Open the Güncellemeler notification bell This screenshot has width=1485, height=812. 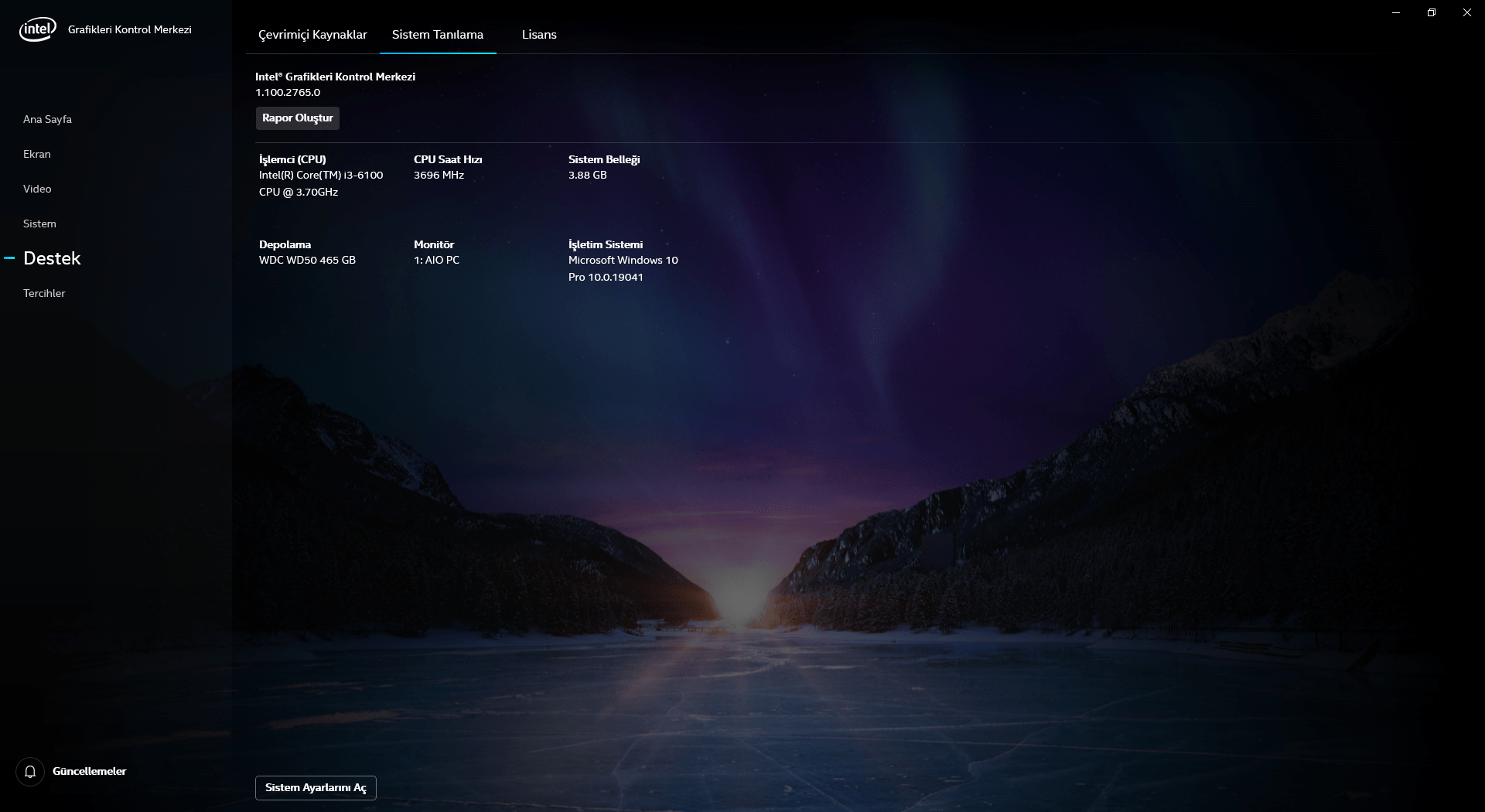(x=30, y=771)
